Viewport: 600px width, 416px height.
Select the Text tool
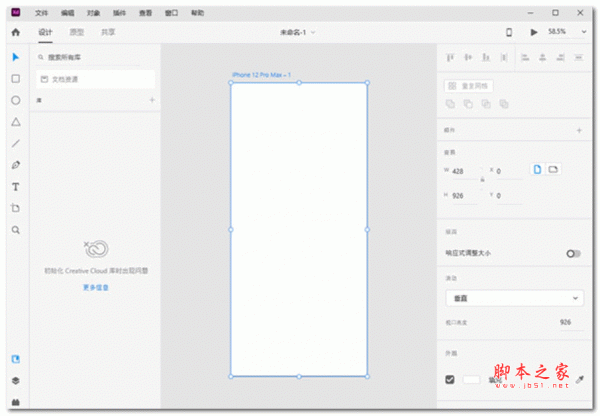16,187
